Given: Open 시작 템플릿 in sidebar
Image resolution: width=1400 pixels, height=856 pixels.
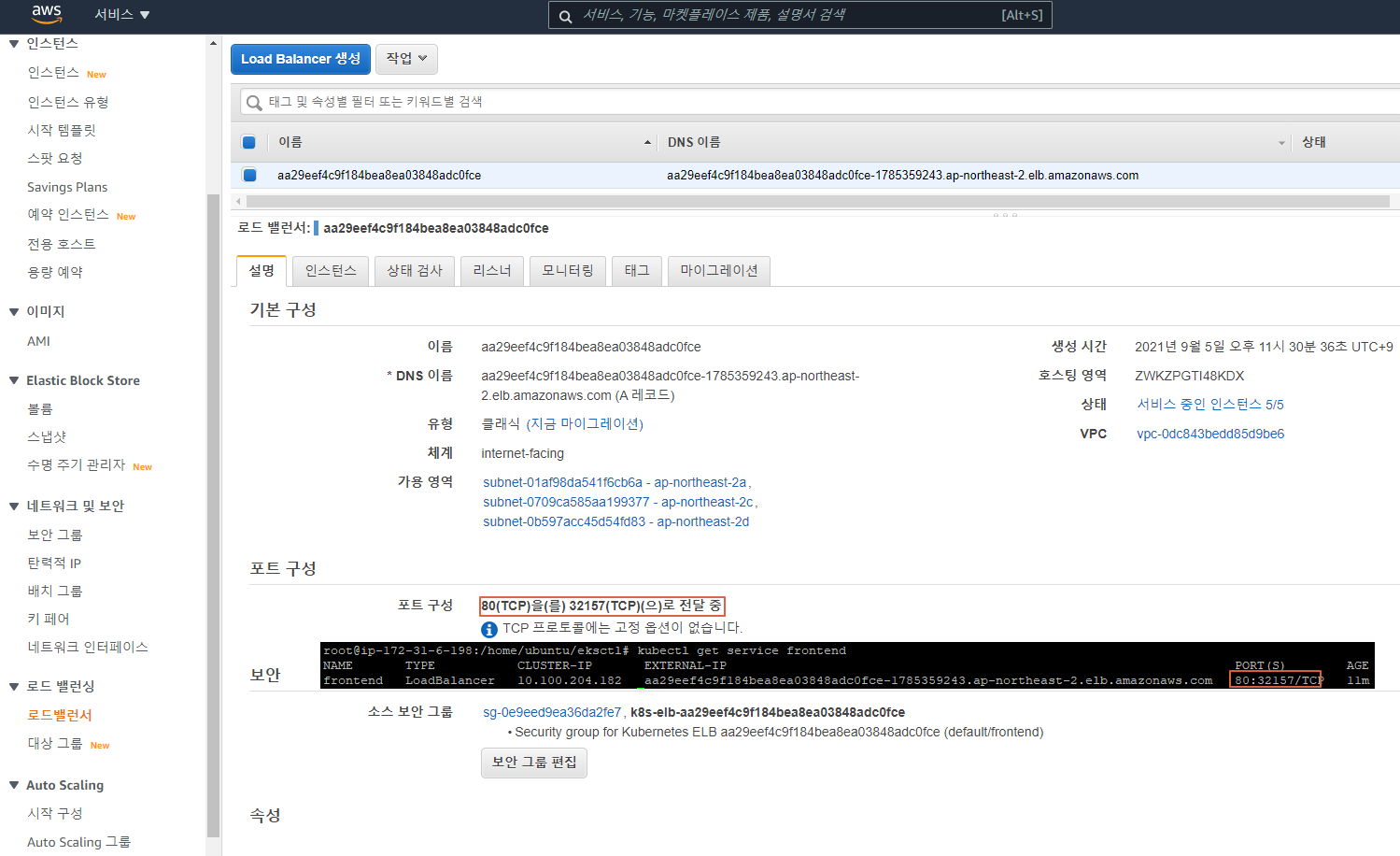Looking at the screenshot, I should (x=62, y=131).
